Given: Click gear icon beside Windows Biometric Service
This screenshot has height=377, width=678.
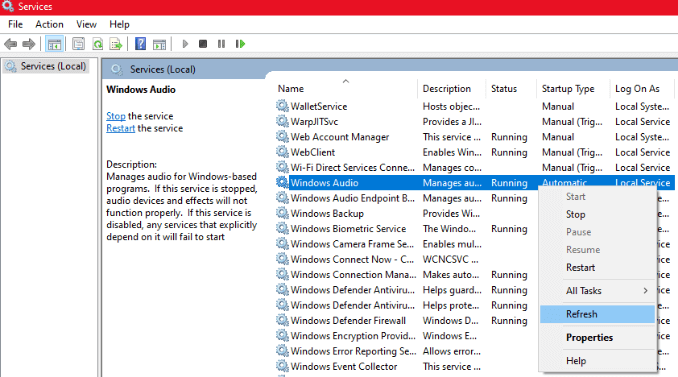Looking at the screenshot, I should 282,228.
